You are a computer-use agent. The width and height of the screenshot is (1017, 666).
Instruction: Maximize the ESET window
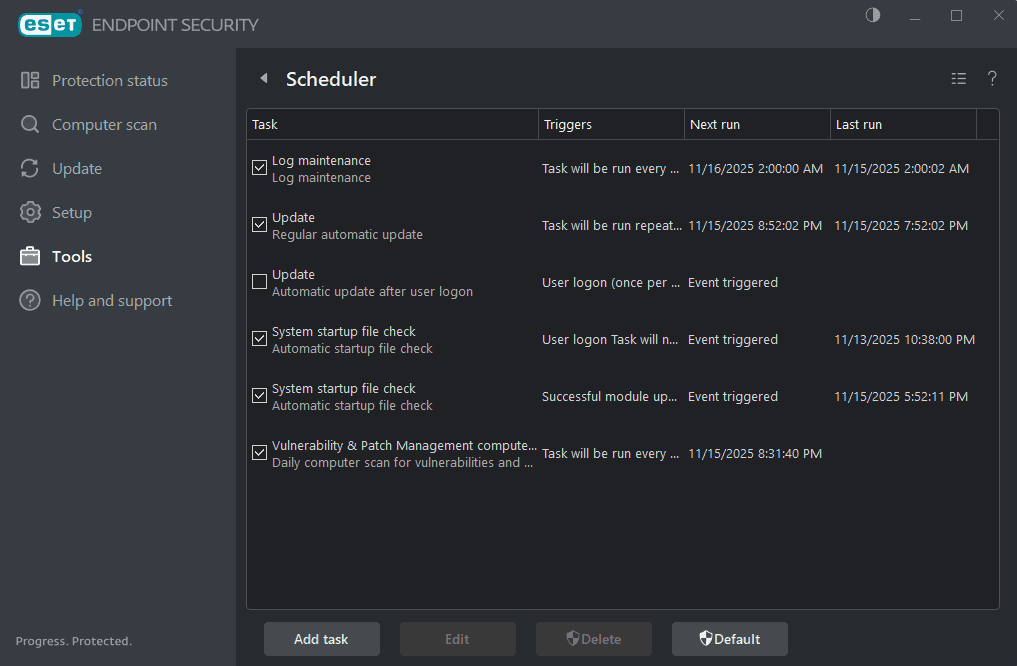coord(956,16)
